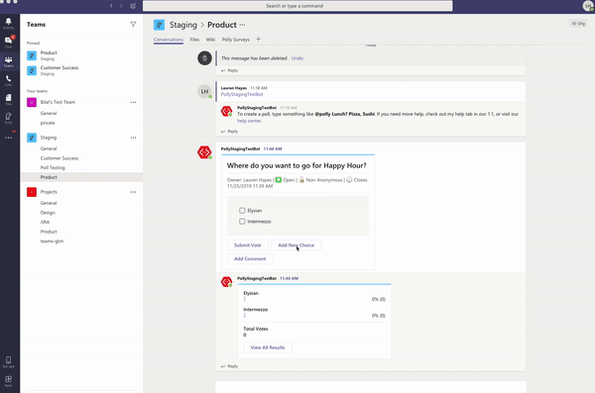The image size is (595, 393).
Task: Go back with the left arrow
Action: (x=111, y=6)
